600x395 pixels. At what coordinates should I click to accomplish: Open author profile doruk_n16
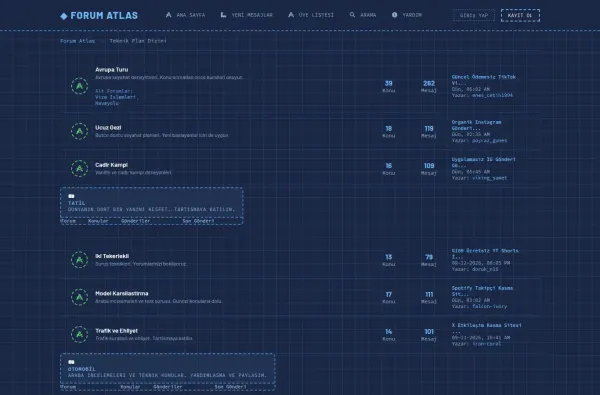(x=485, y=269)
